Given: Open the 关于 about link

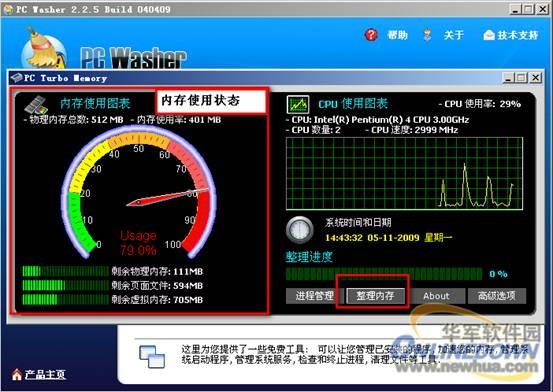Looking at the screenshot, I should pyautogui.click(x=454, y=35).
